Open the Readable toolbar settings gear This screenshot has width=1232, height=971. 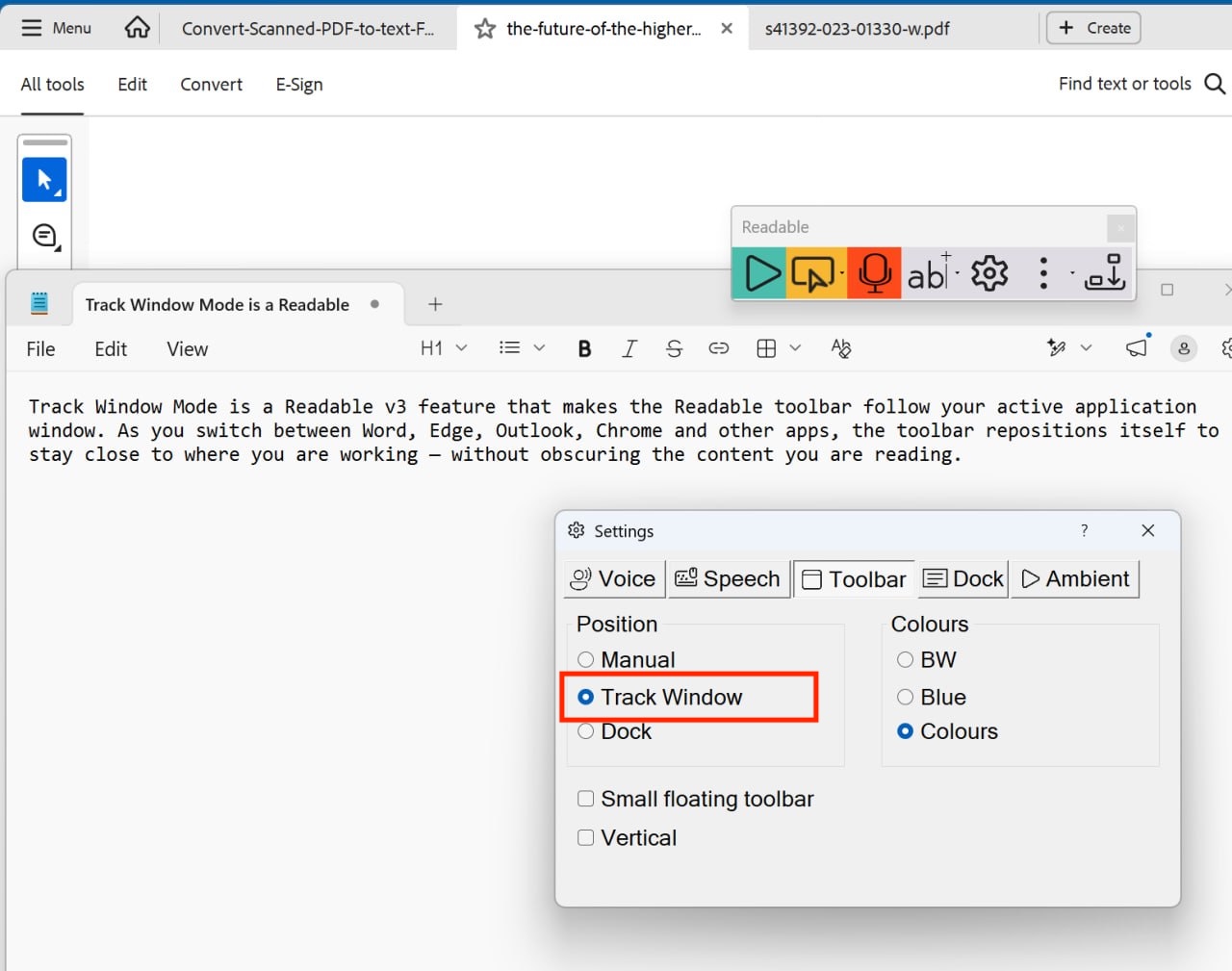point(989,273)
